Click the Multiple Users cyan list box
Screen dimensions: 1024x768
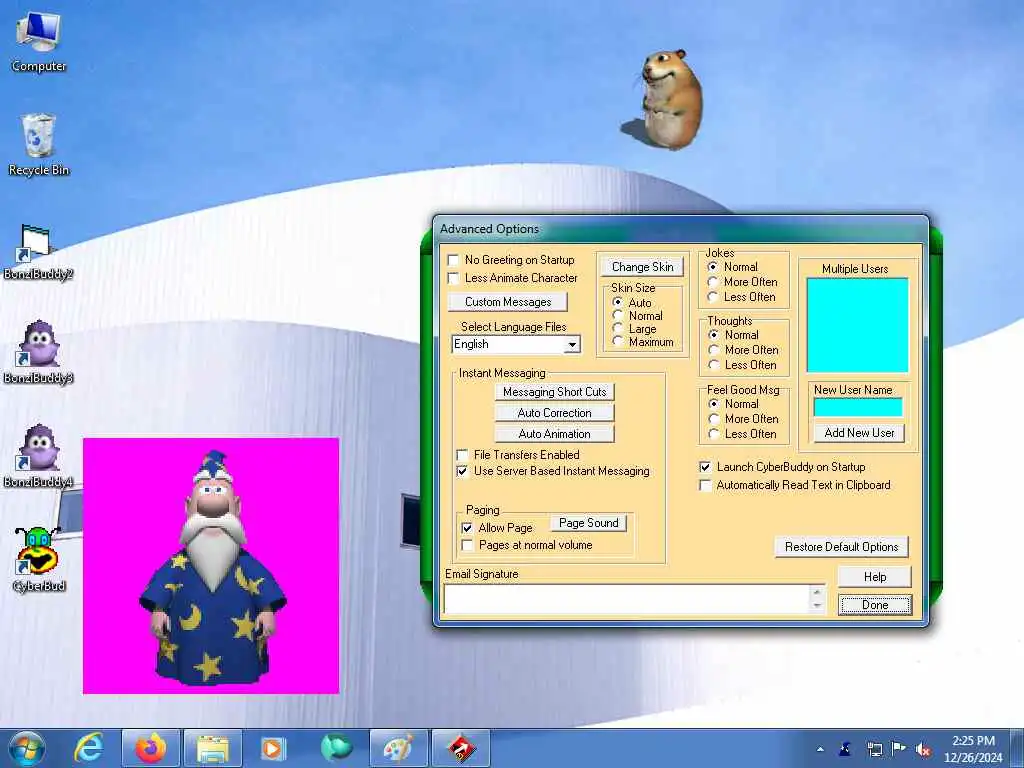pos(857,325)
